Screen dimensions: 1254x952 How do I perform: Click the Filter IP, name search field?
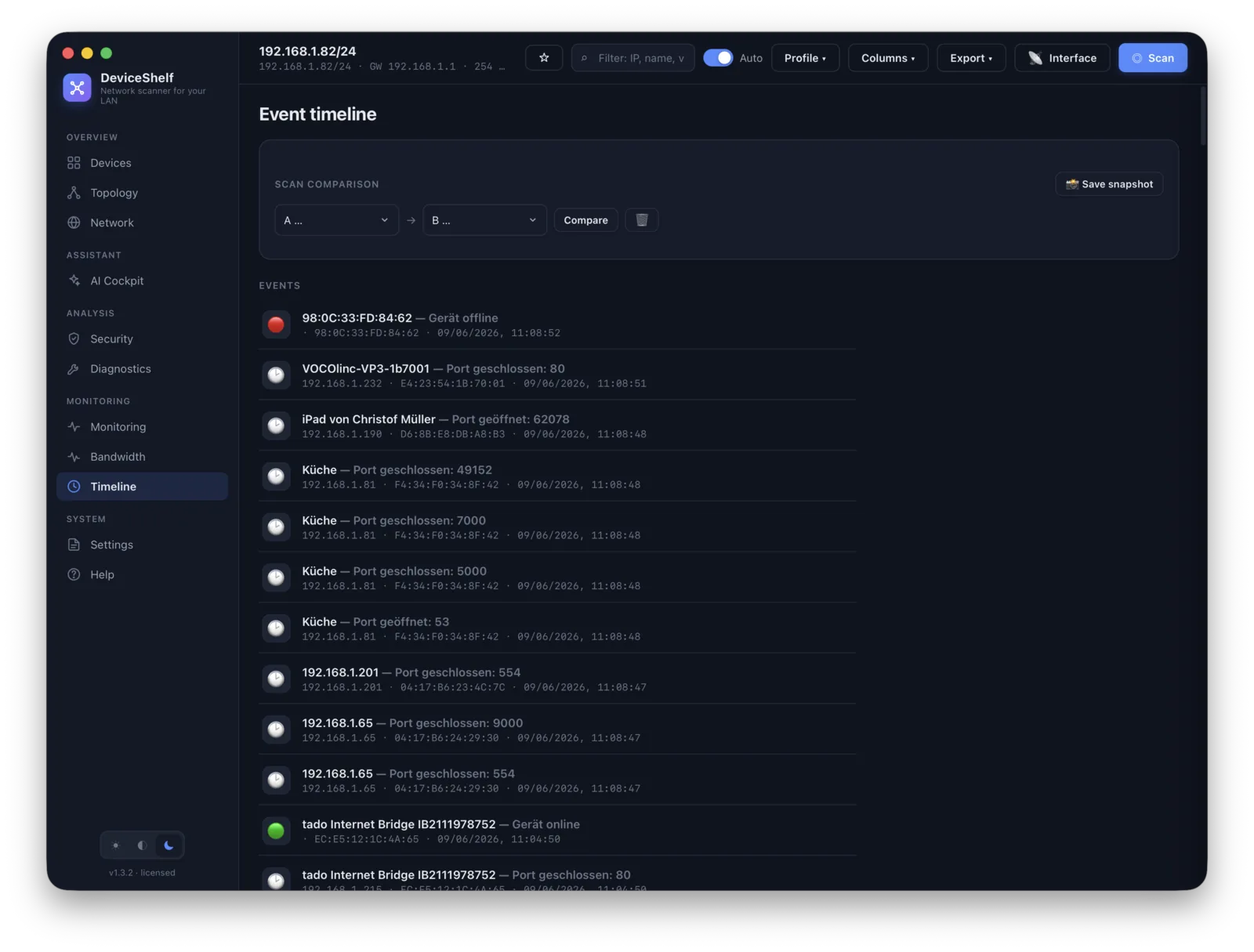(x=632, y=58)
